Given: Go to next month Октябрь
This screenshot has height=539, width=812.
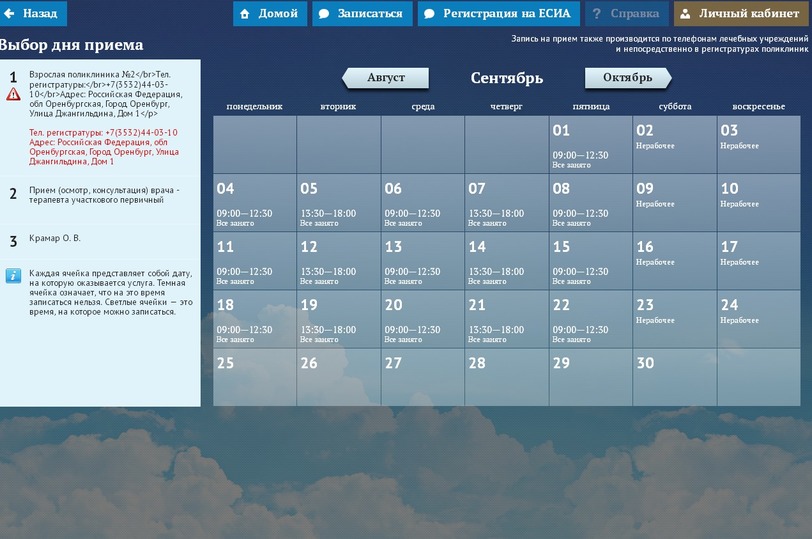Looking at the screenshot, I should 627,78.
